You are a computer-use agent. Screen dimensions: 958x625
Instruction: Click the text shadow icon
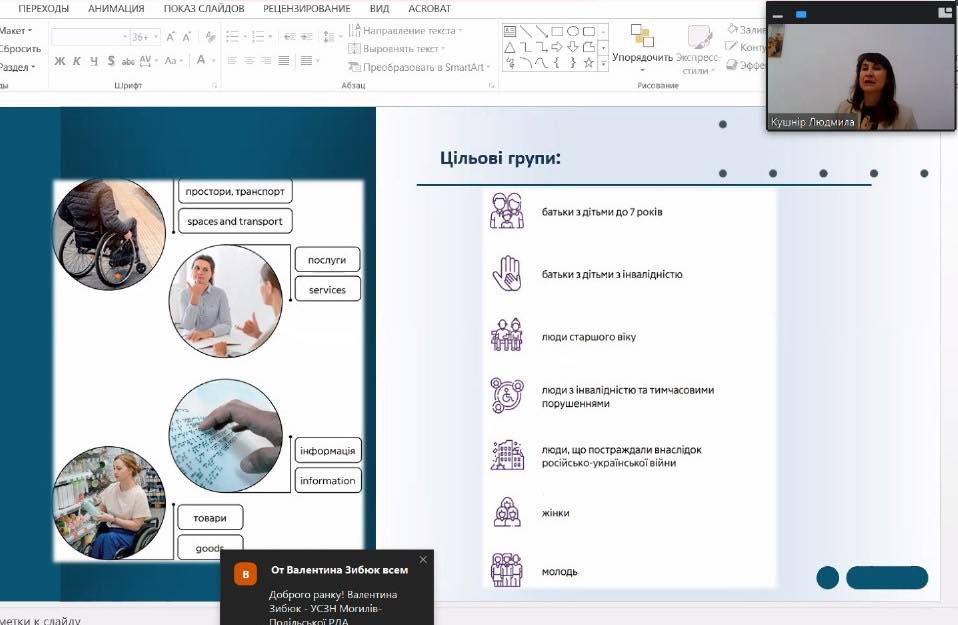[x=110, y=61]
